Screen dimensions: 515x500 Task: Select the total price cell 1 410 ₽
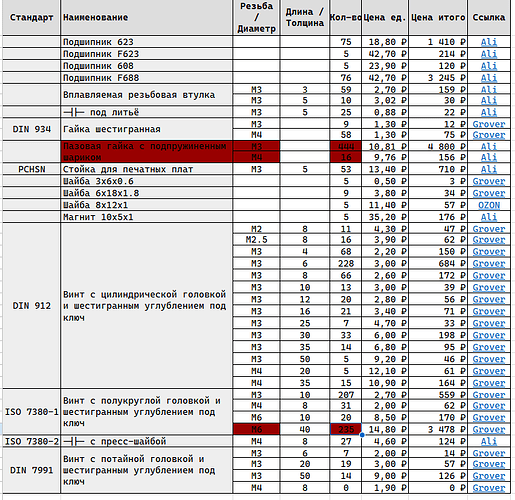pyautogui.click(x=438, y=42)
